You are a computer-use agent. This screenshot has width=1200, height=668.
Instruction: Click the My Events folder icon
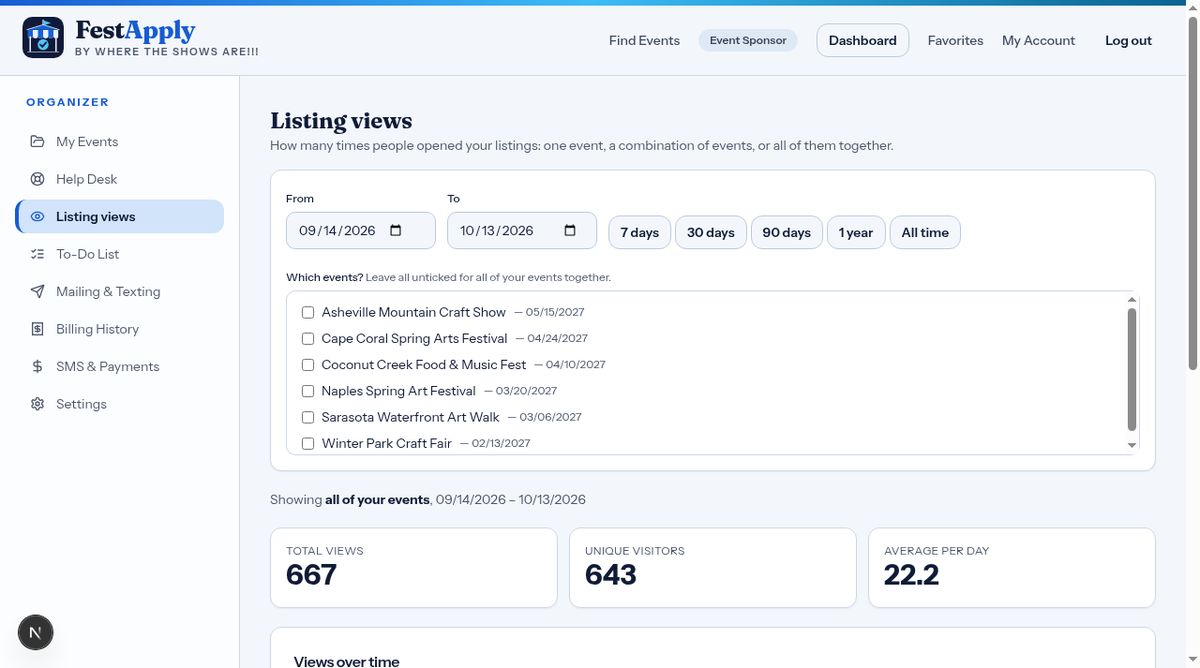(x=37, y=141)
